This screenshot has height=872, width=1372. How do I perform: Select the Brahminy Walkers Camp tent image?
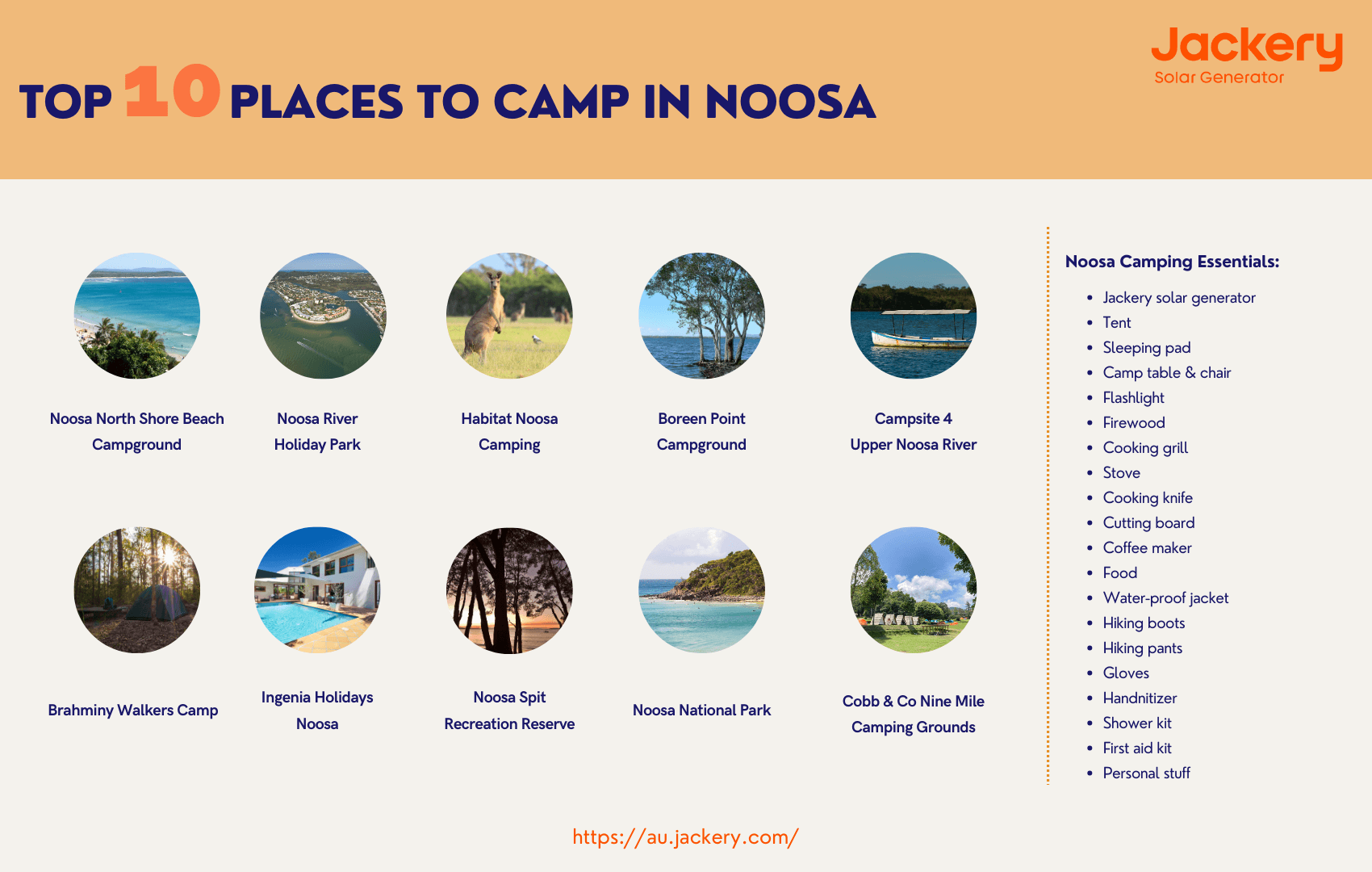[137, 590]
